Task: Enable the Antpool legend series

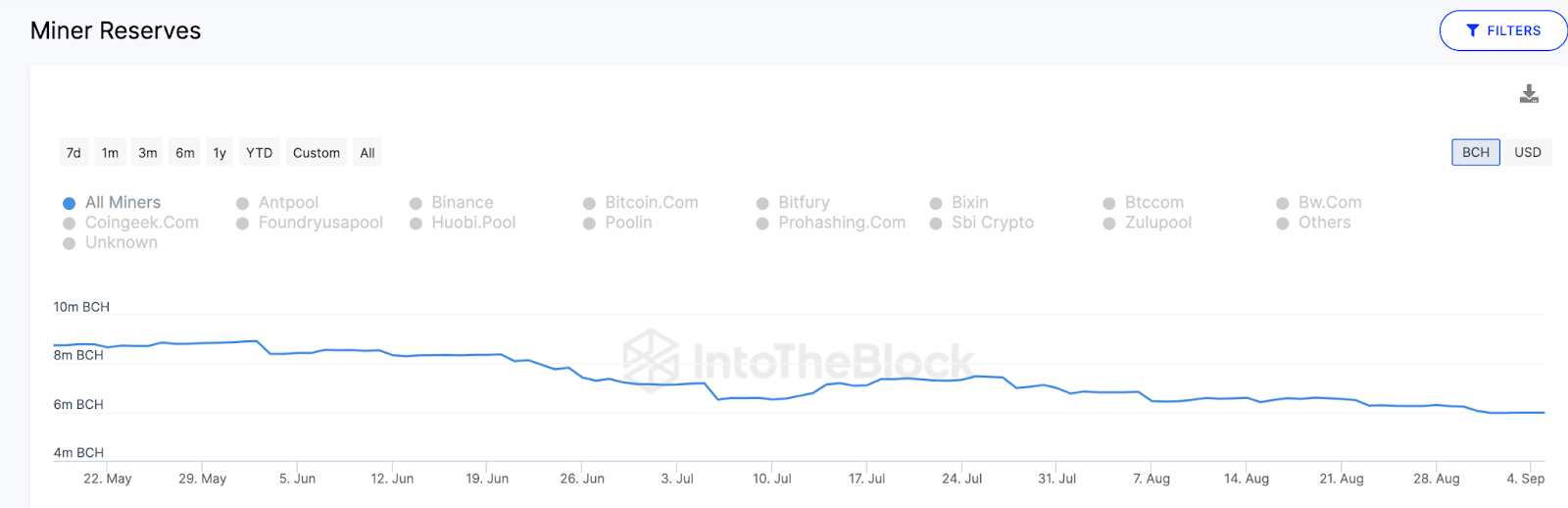Action: point(243,203)
